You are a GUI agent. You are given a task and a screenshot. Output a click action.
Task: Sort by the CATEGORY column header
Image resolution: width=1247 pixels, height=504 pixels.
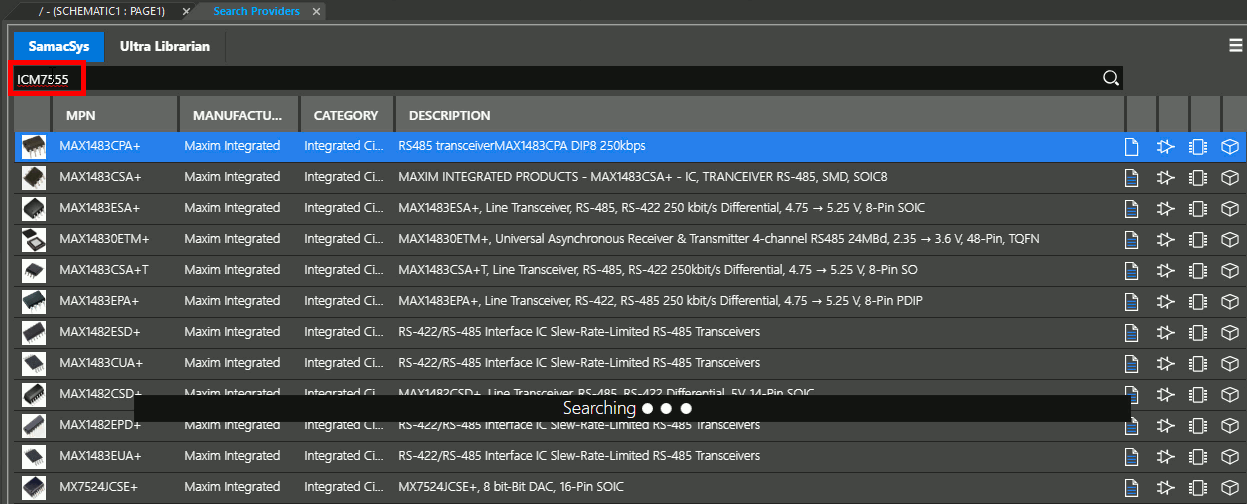point(347,115)
